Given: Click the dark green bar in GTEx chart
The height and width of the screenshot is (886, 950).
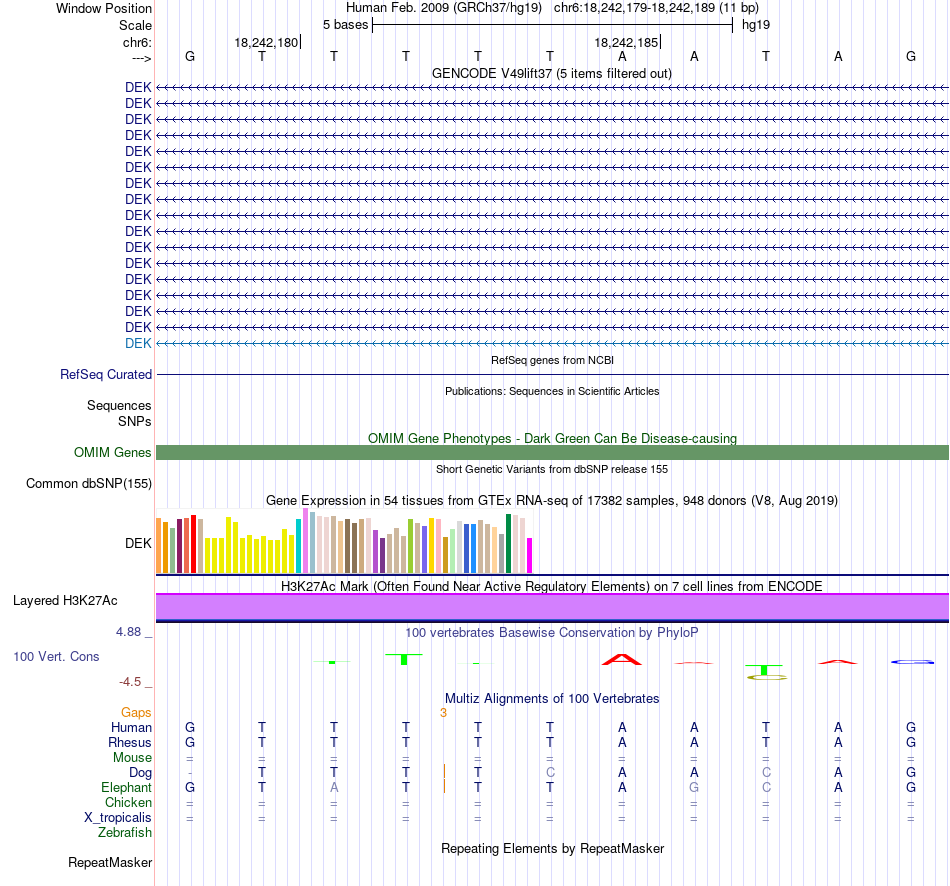Looking at the screenshot, I should [508, 543].
